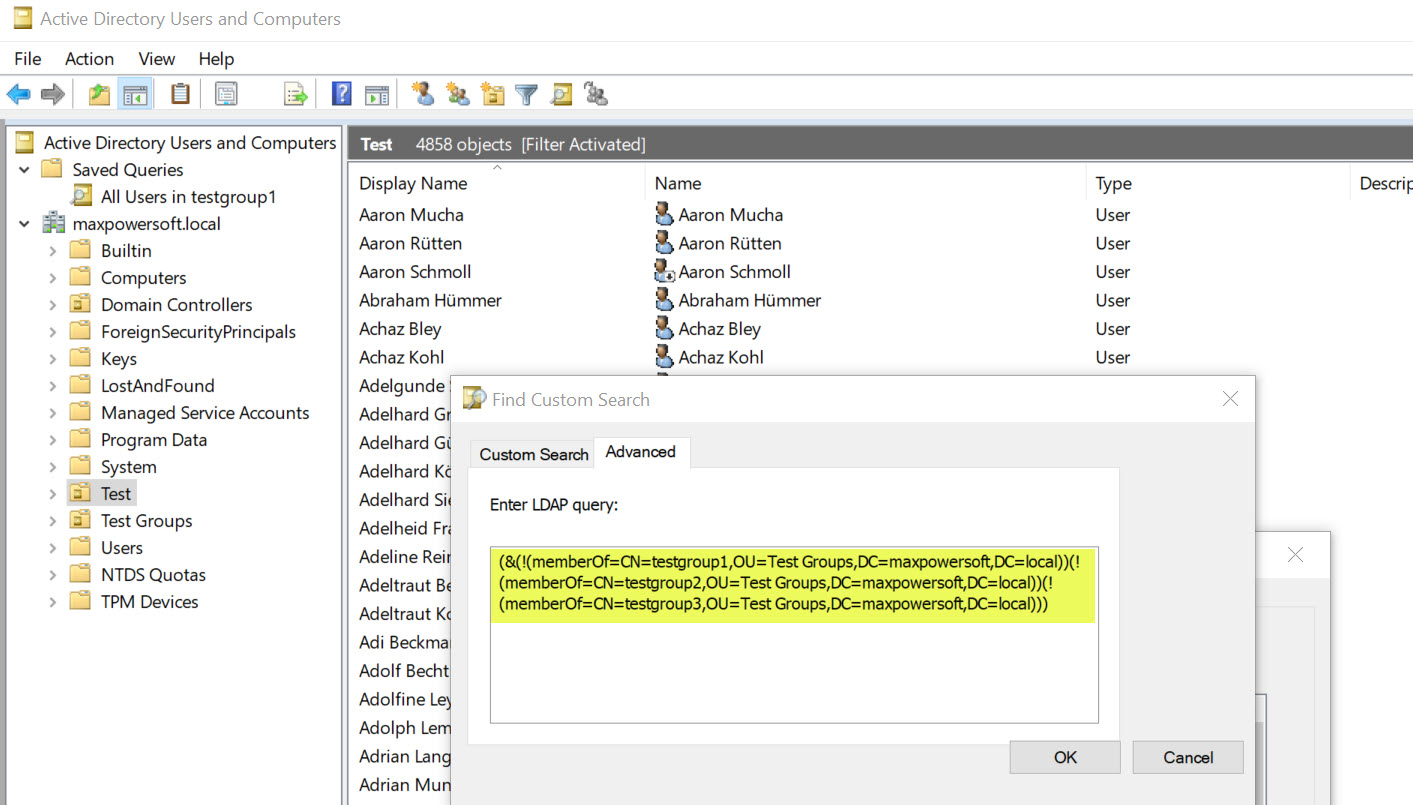Click Abraham Hümmer user icon
This screenshot has width=1413, height=805.
coord(664,299)
